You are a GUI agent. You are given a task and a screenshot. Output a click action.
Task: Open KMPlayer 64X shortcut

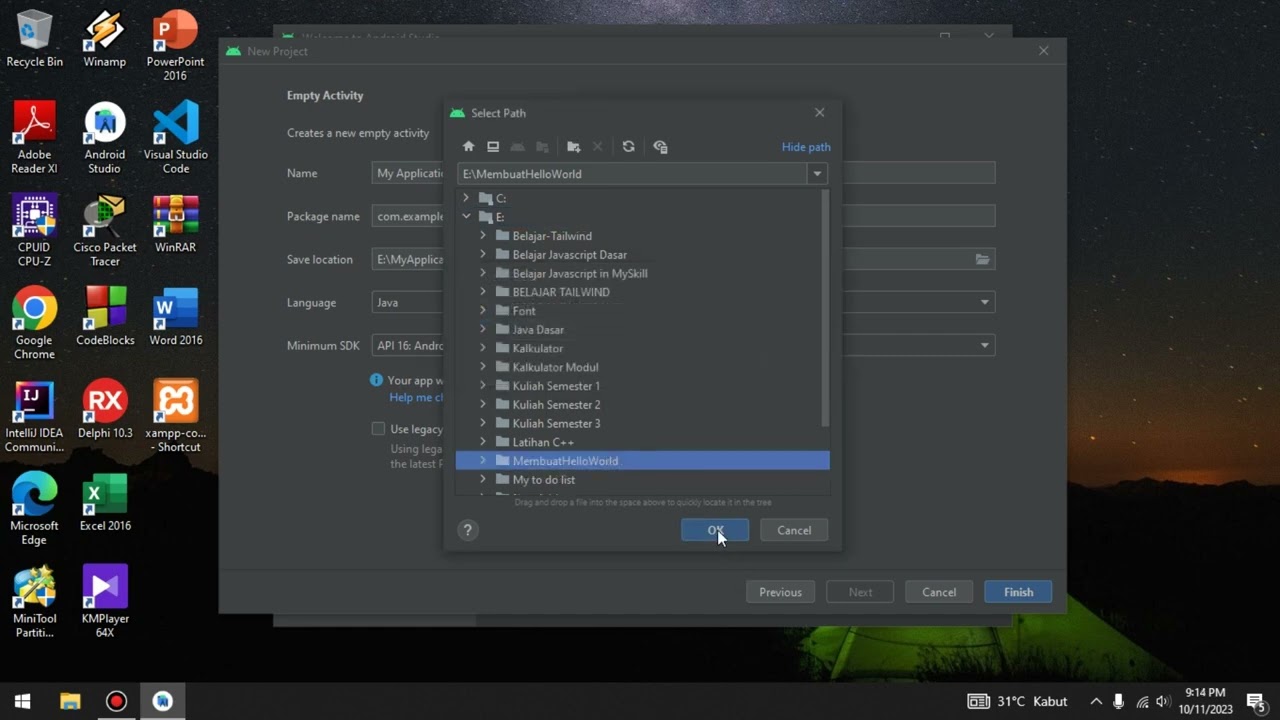[104, 603]
